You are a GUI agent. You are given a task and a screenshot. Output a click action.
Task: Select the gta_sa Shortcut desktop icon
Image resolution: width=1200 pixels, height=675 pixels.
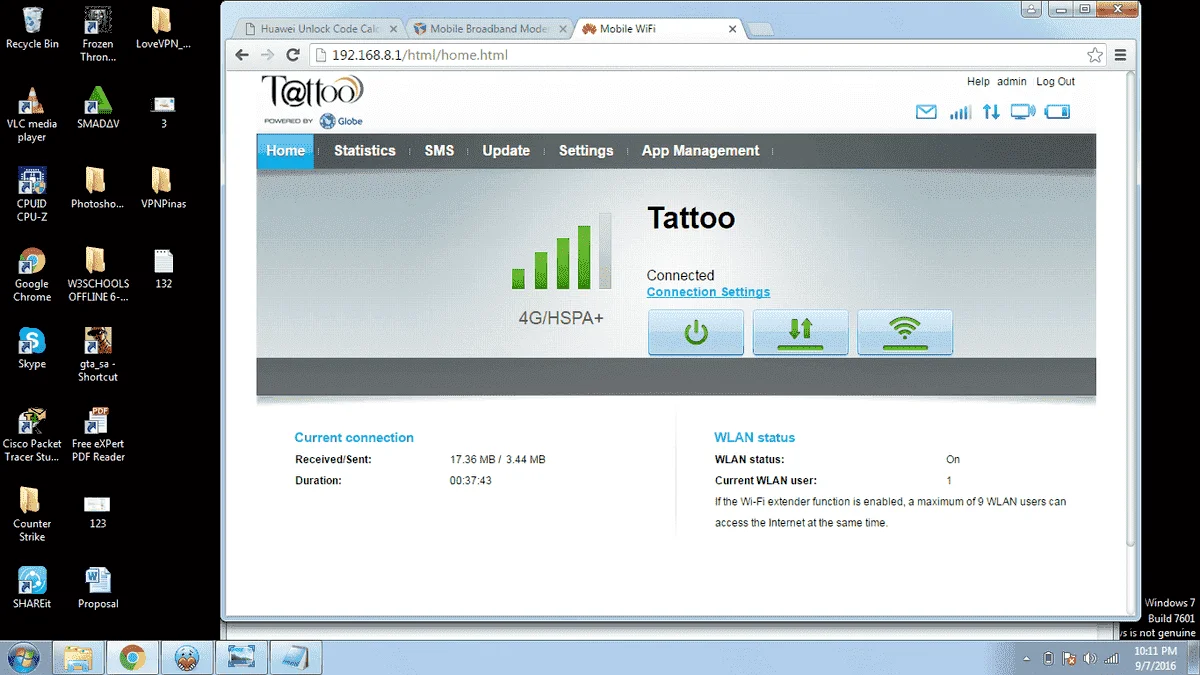click(98, 354)
